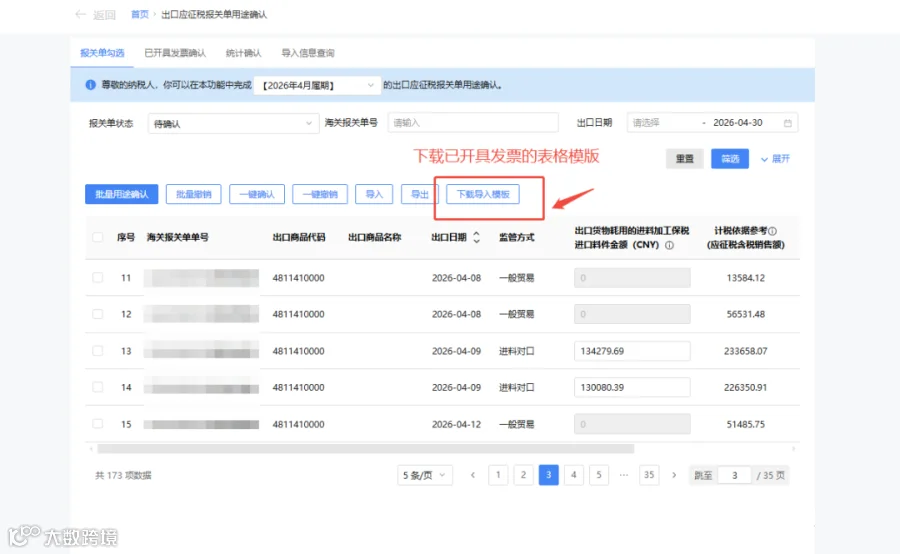The height and width of the screenshot is (554, 900).
Task: Check the checkbox for row 11
Action: (98, 277)
